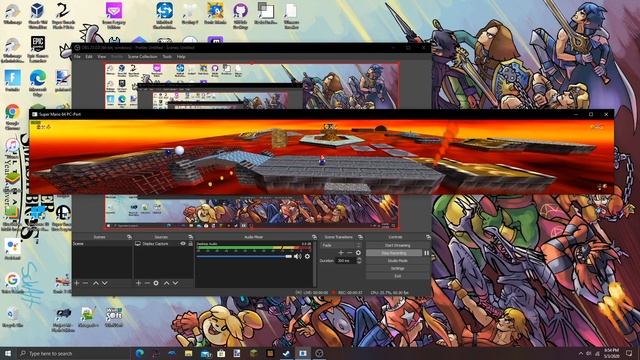
Task: Decrease transition Duration with down arrow
Action: (359, 262)
